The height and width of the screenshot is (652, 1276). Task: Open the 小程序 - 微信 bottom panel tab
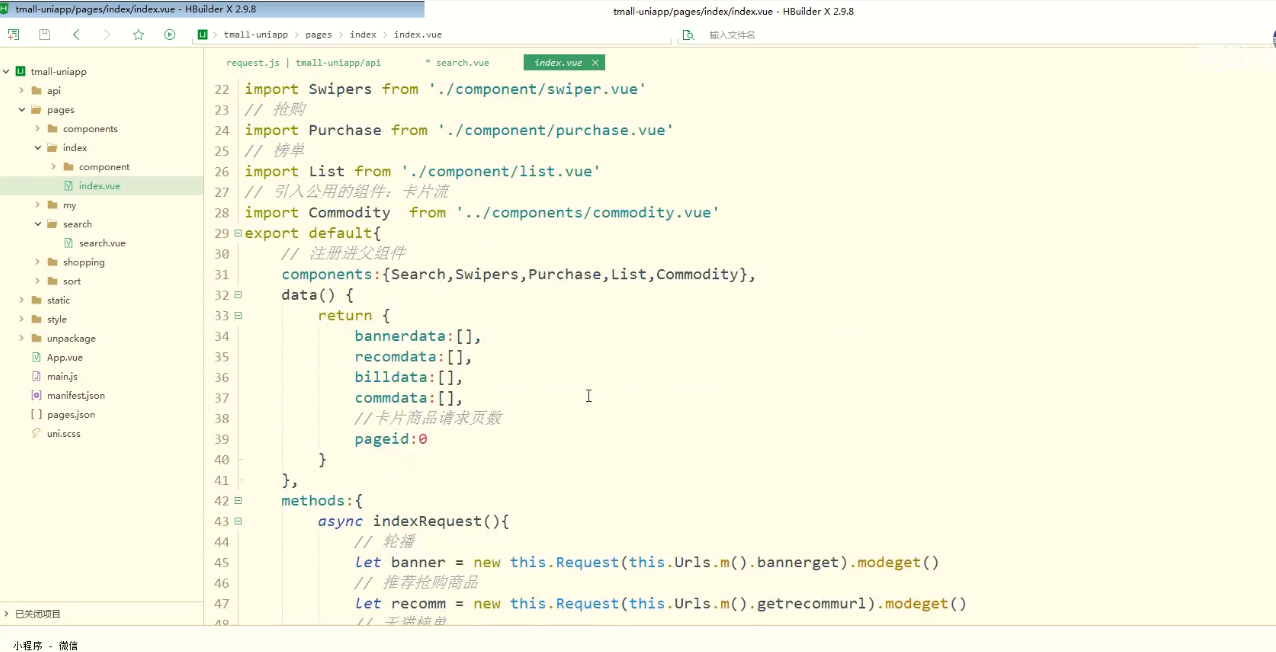click(45, 645)
